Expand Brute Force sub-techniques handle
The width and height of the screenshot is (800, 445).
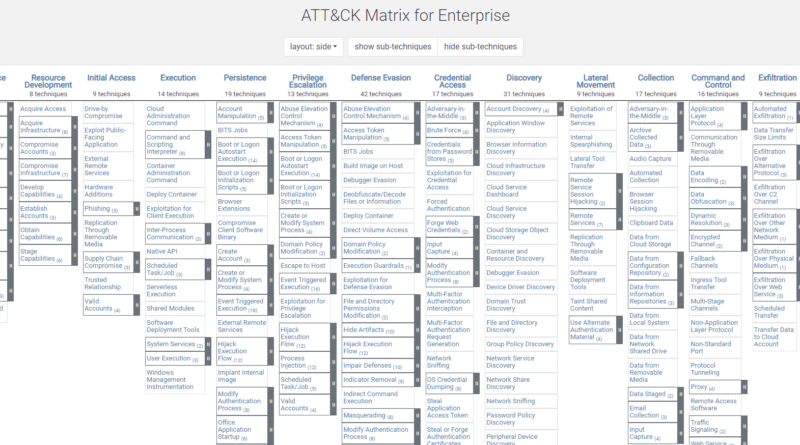477,130
